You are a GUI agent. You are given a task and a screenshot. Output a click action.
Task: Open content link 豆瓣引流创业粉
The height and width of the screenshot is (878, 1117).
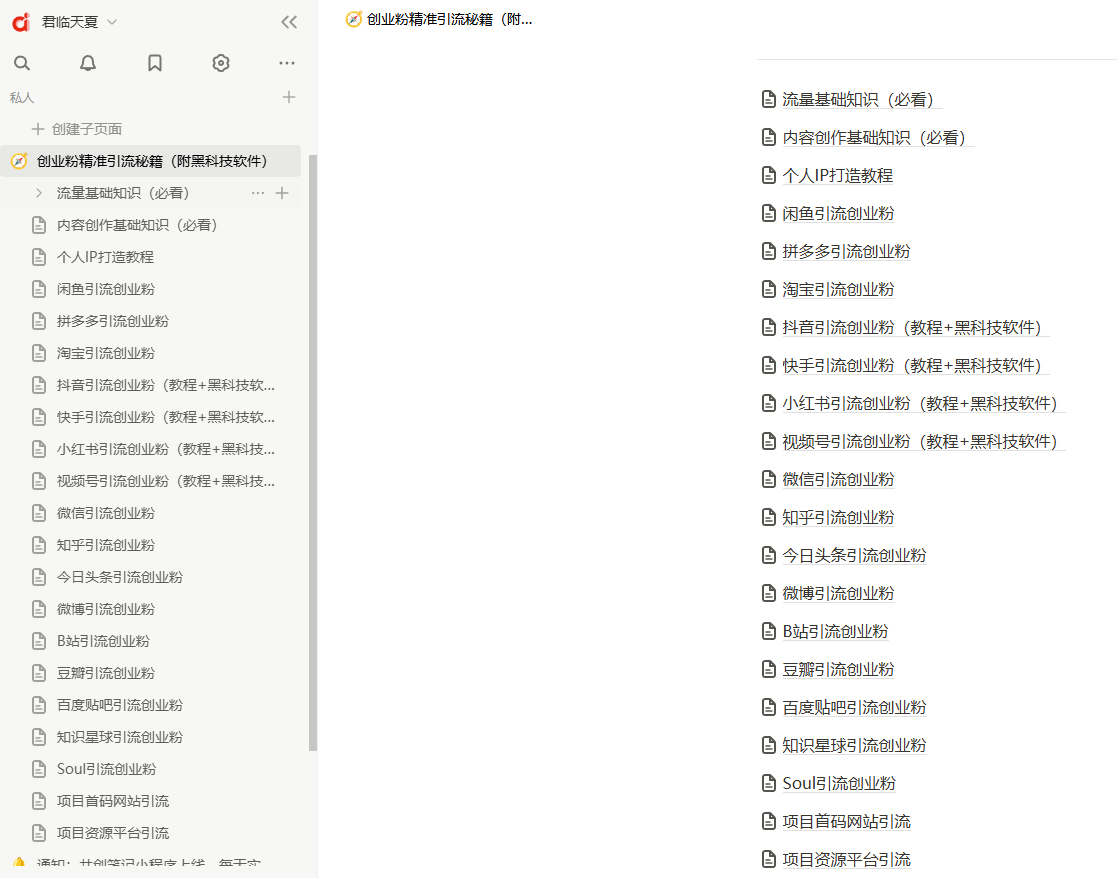838,669
